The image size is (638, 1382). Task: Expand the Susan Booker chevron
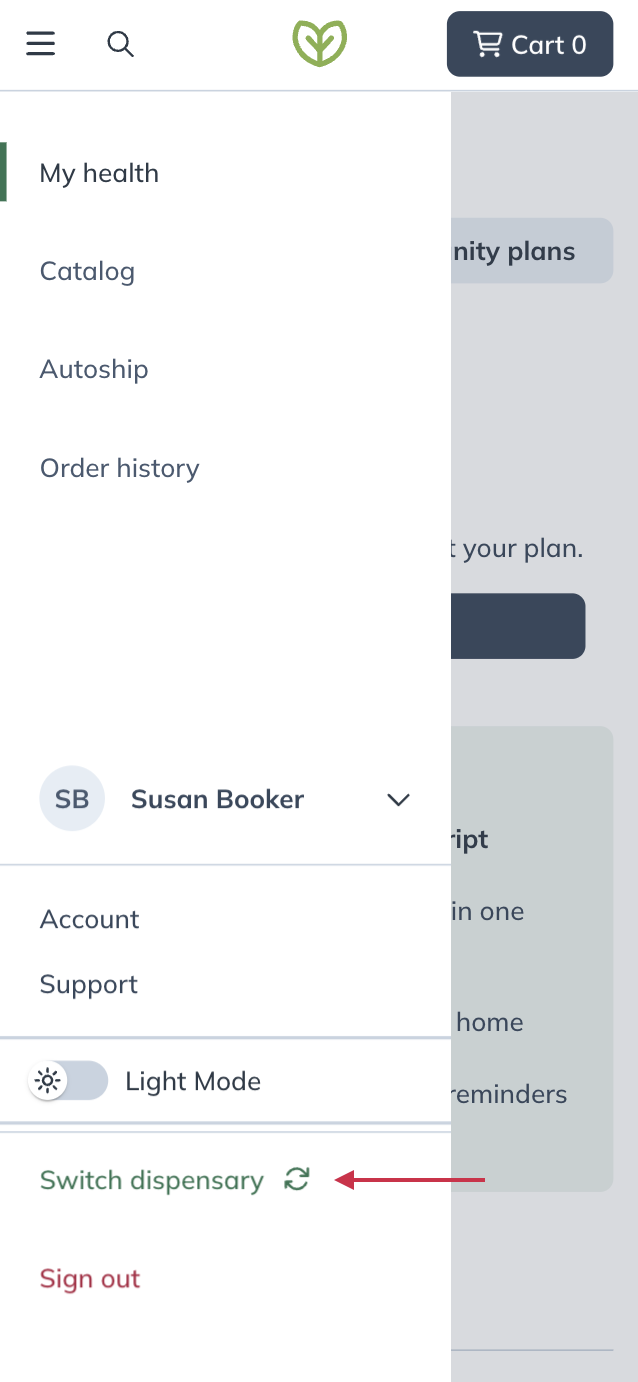click(398, 800)
